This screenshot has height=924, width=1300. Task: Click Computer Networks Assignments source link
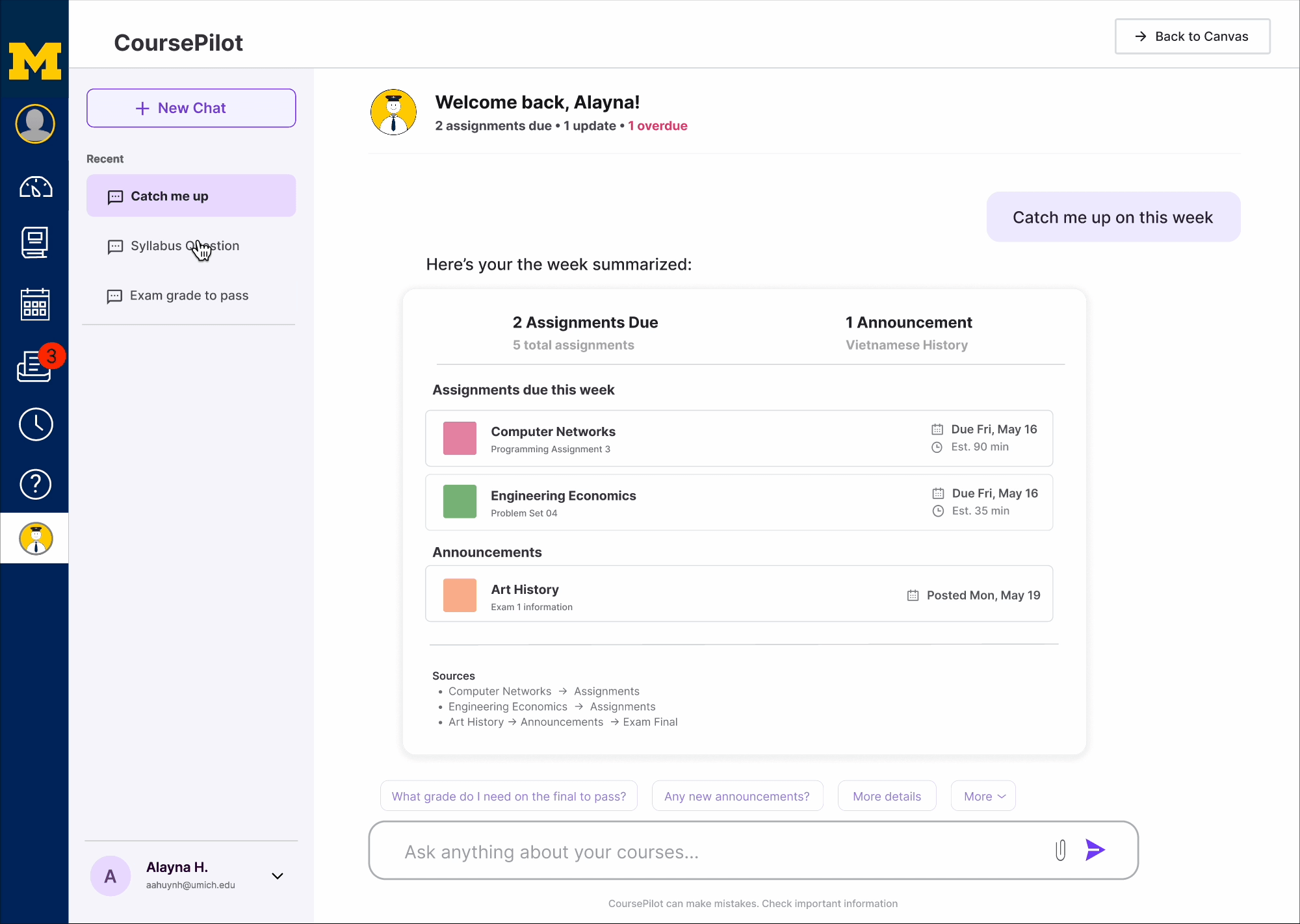pos(543,691)
